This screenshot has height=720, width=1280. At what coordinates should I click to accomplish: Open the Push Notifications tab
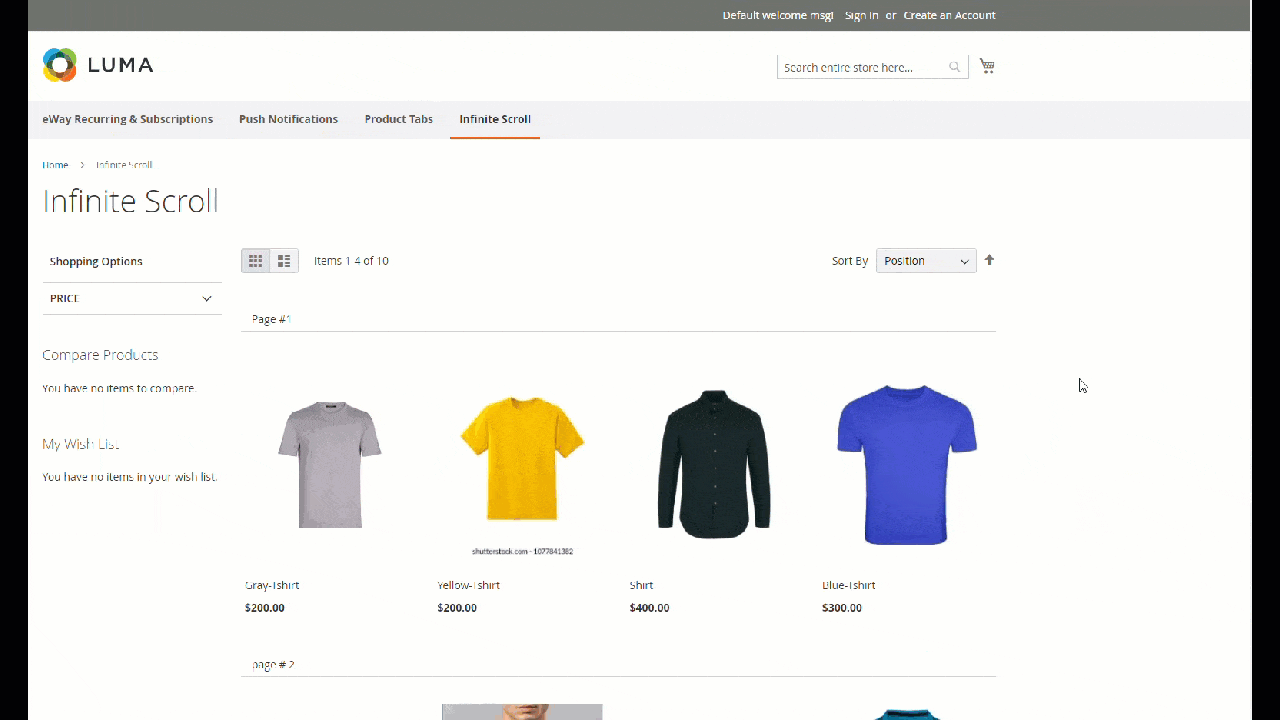click(x=288, y=119)
